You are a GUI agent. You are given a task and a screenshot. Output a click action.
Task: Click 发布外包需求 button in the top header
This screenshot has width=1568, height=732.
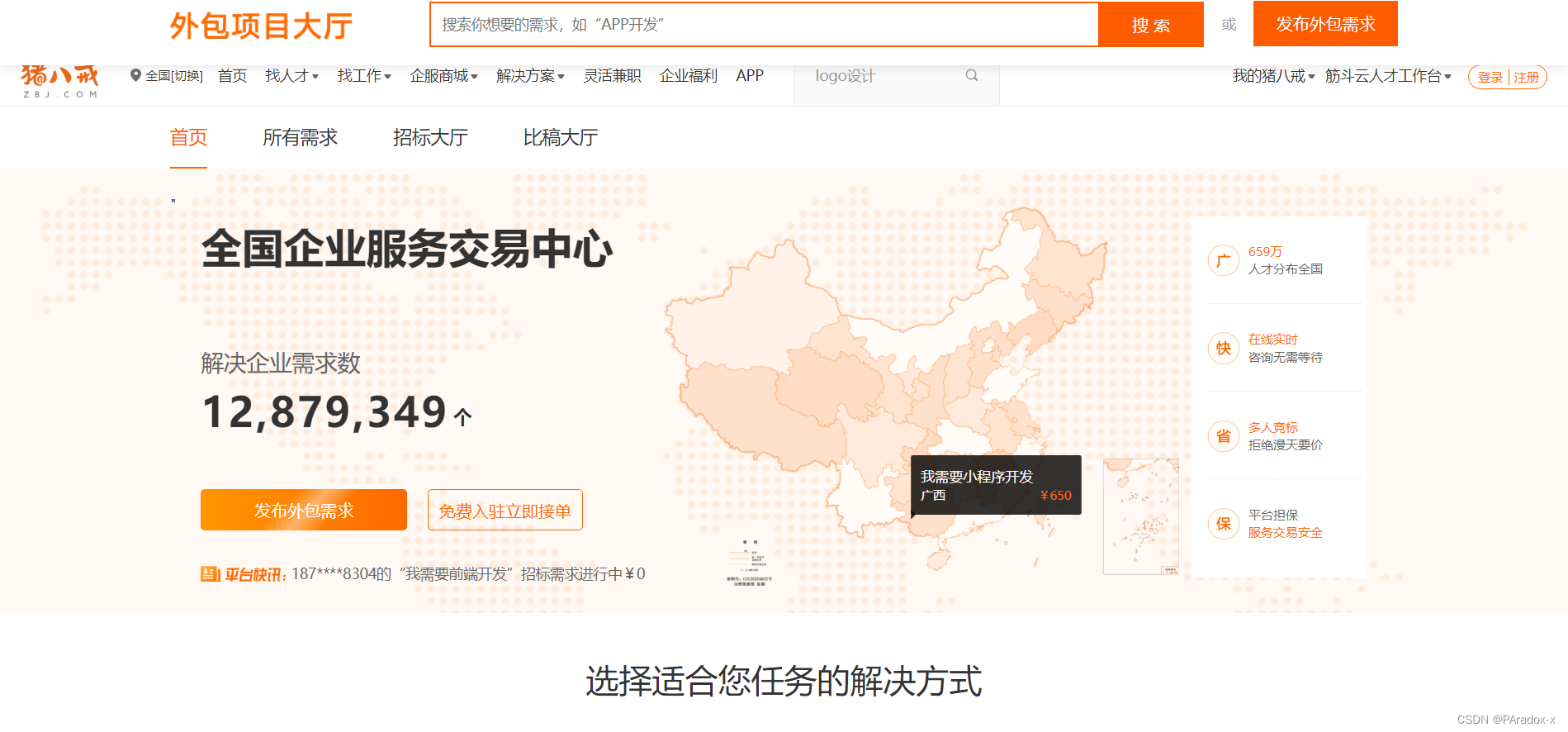click(1325, 24)
